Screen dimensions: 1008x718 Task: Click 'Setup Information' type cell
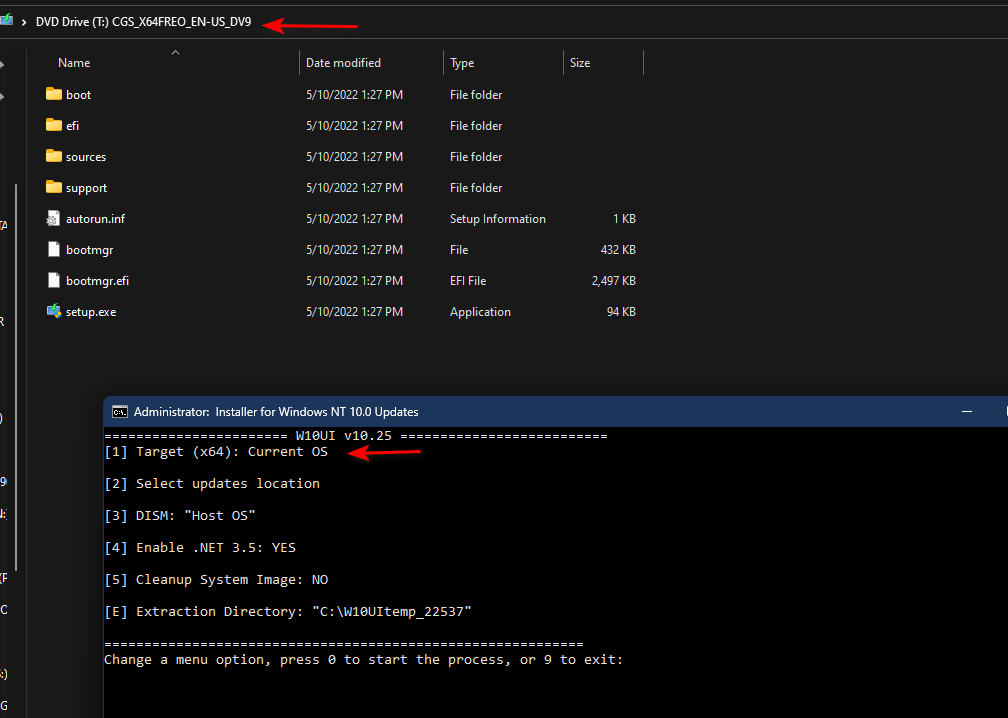pyautogui.click(x=498, y=219)
